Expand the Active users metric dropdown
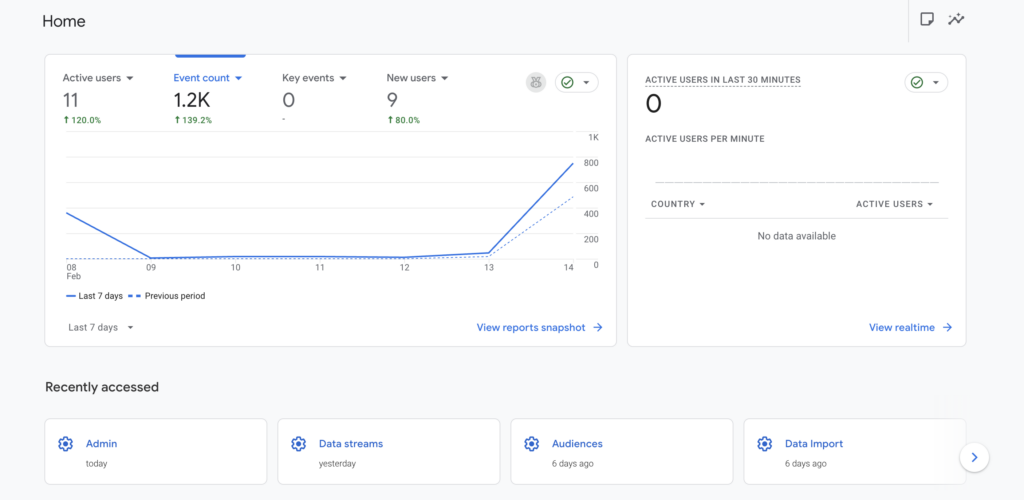 98,78
